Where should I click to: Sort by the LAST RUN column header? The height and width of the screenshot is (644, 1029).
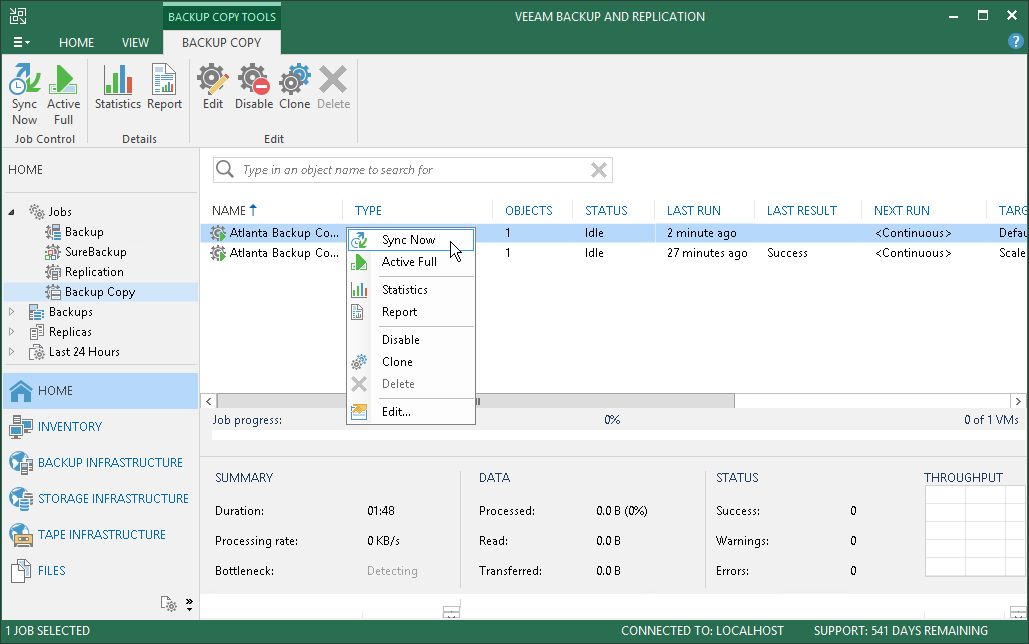tap(694, 211)
